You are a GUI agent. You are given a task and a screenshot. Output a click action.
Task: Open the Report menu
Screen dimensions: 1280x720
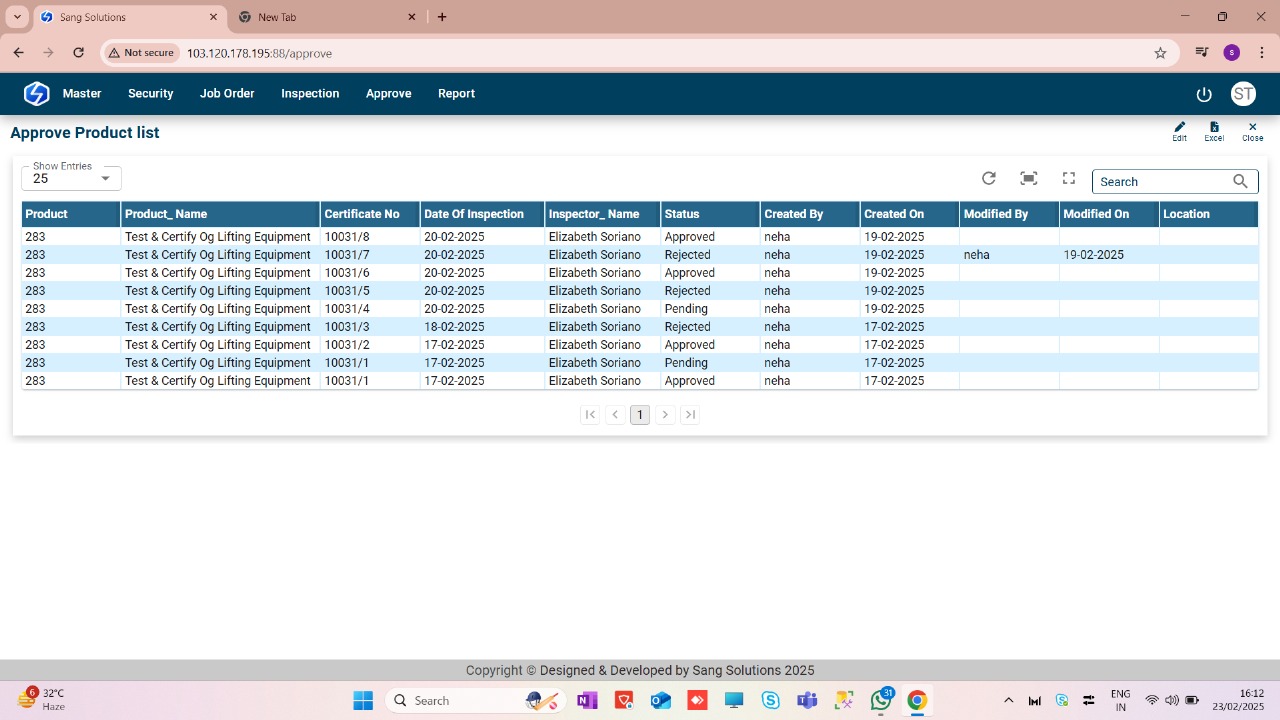(456, 93)
